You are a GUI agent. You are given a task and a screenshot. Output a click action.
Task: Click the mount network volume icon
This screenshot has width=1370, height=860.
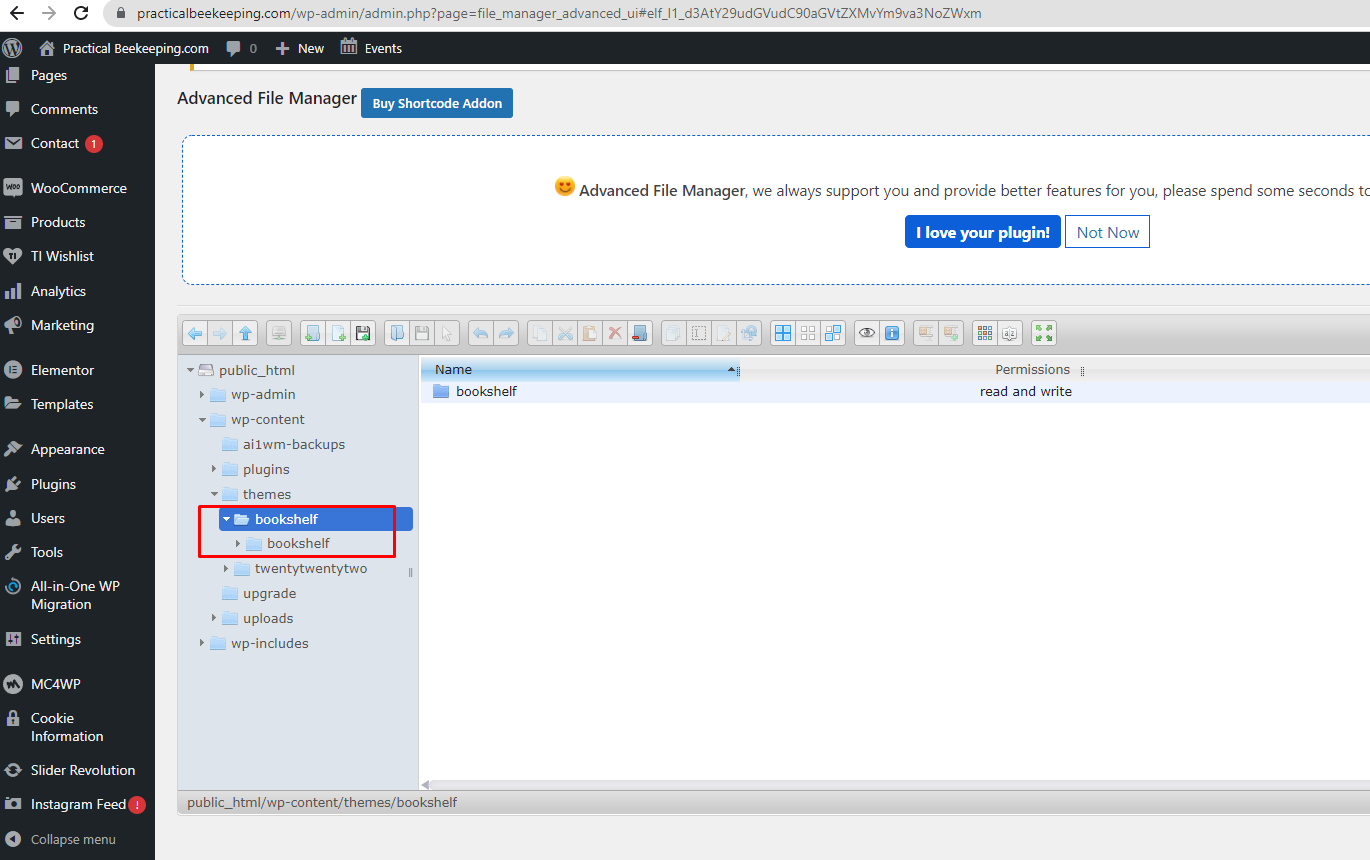pos(278,333)
